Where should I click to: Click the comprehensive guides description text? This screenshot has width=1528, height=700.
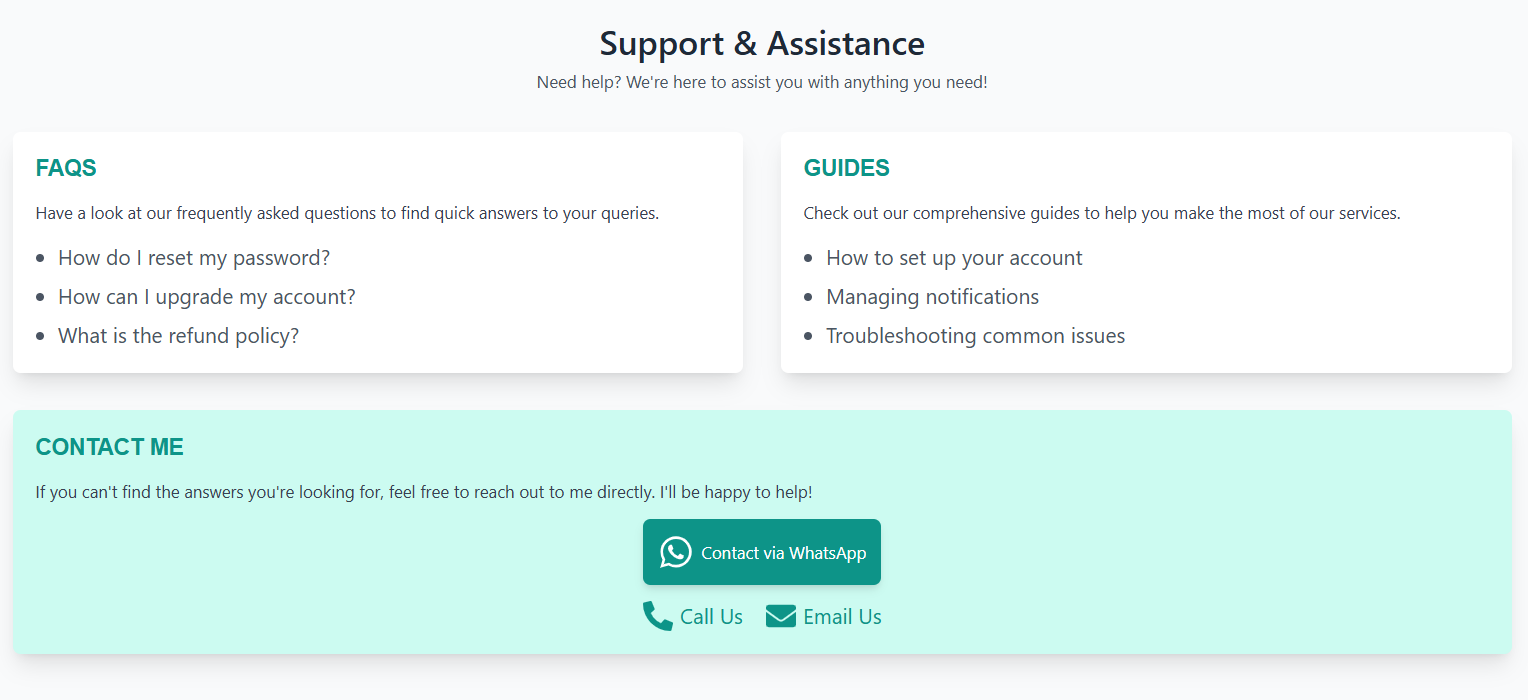click(1102, 213)
